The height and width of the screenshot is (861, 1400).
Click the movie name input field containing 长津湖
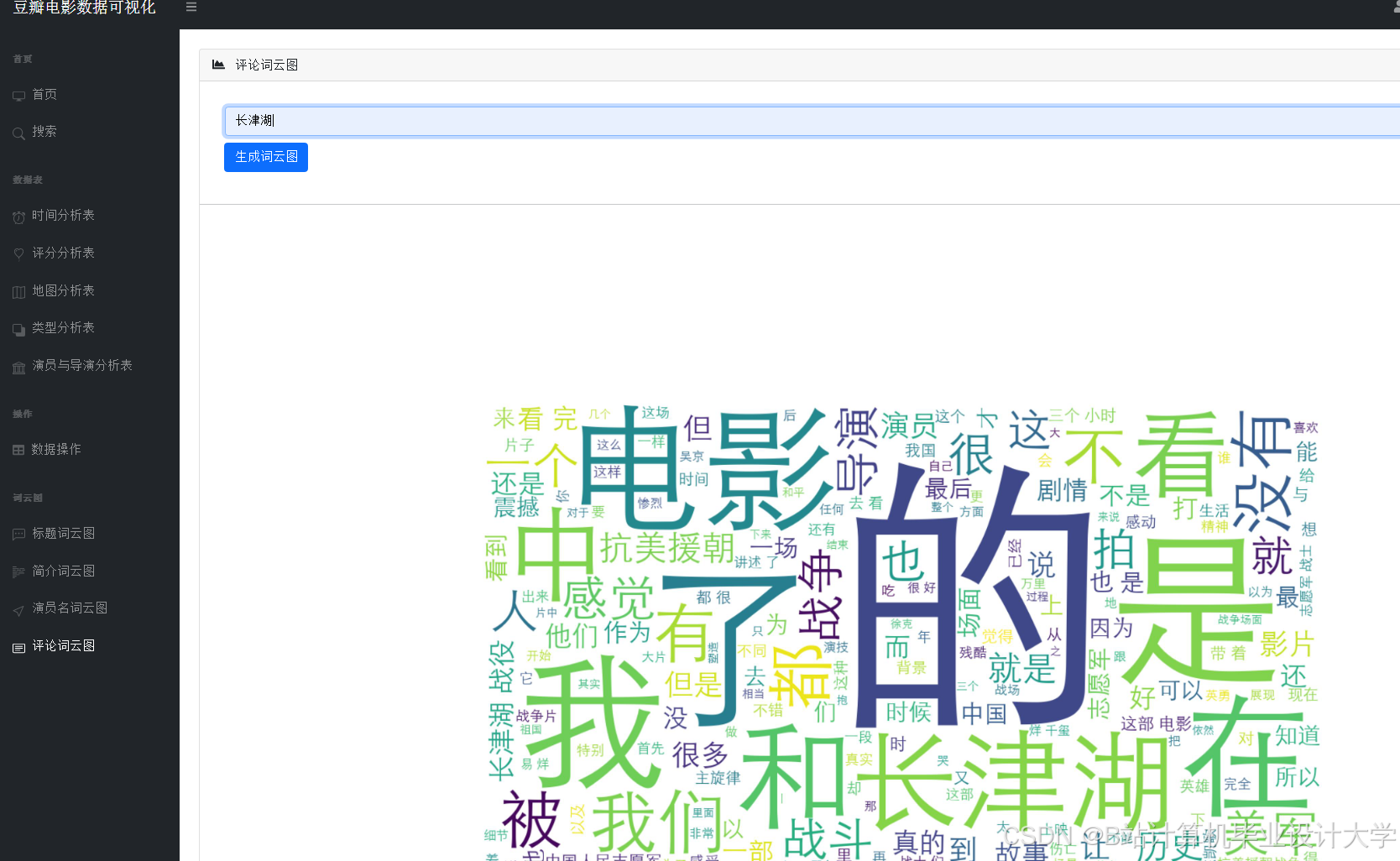[x=812, y=121]
